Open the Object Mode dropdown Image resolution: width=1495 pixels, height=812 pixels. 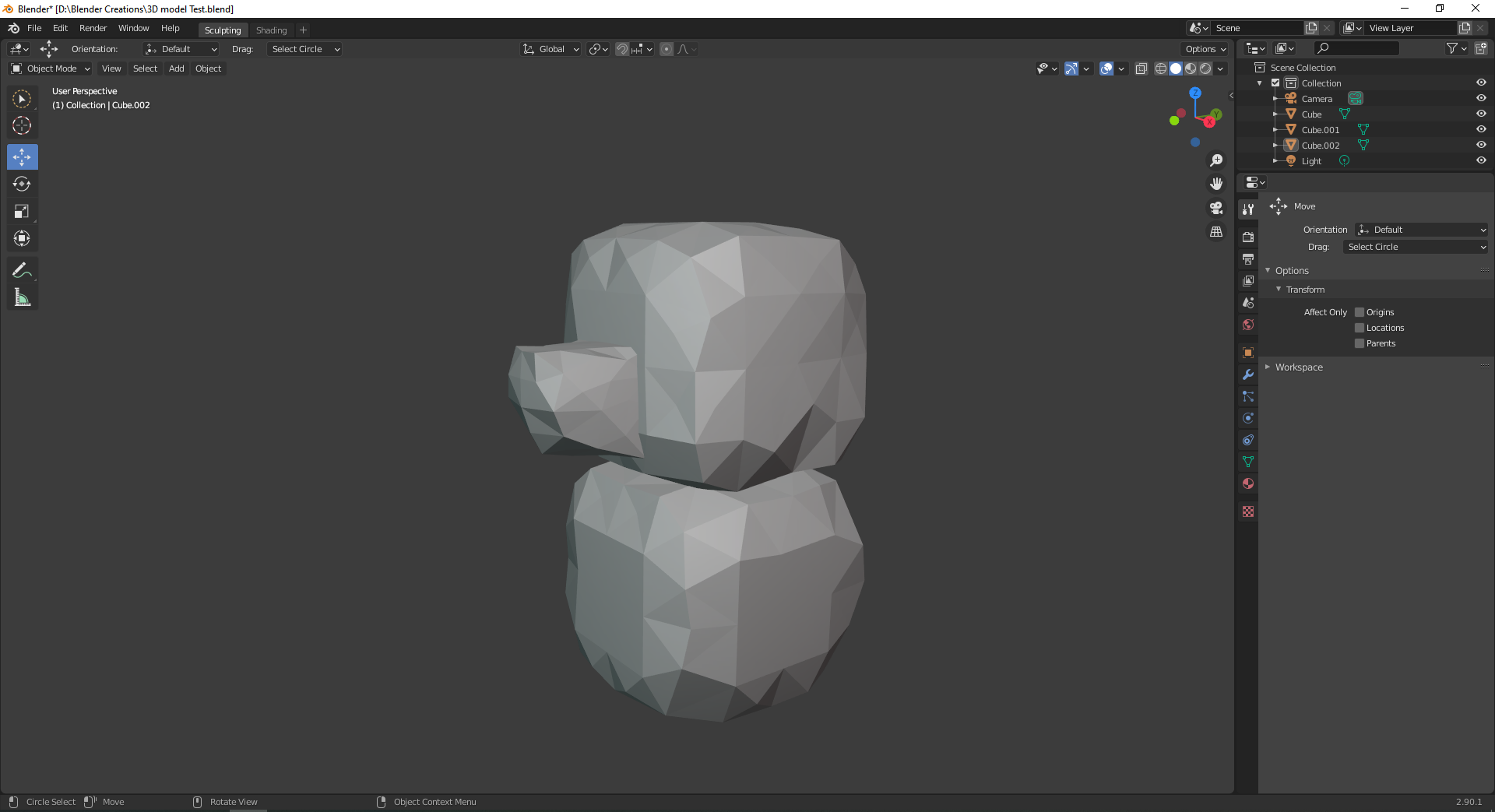pos(51,69)
